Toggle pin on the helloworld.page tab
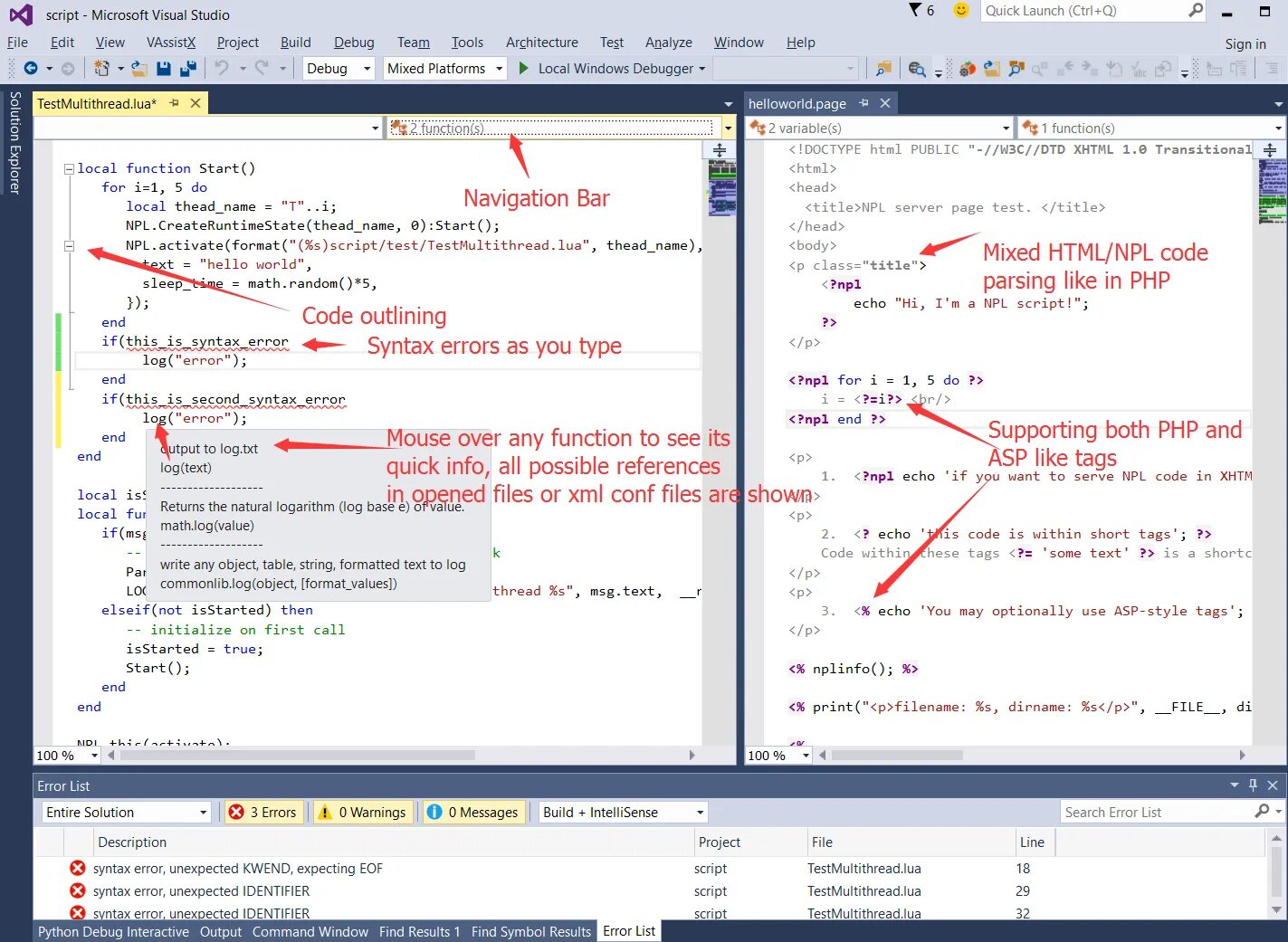The width and height of the screenshot is (1288, 942). click(863, 103)
